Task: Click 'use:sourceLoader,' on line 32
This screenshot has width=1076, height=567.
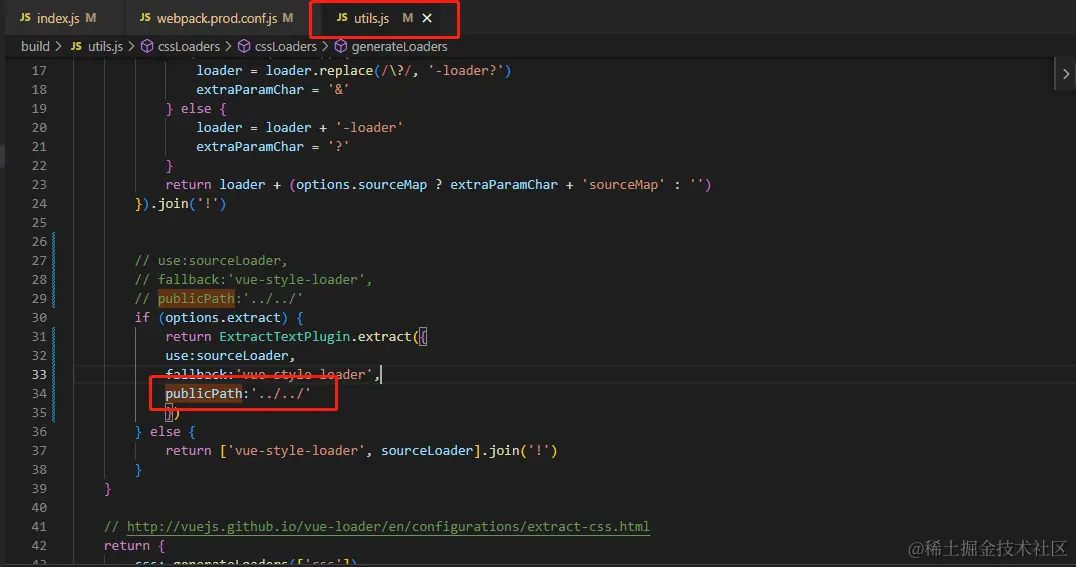Action: coord(230,356)
